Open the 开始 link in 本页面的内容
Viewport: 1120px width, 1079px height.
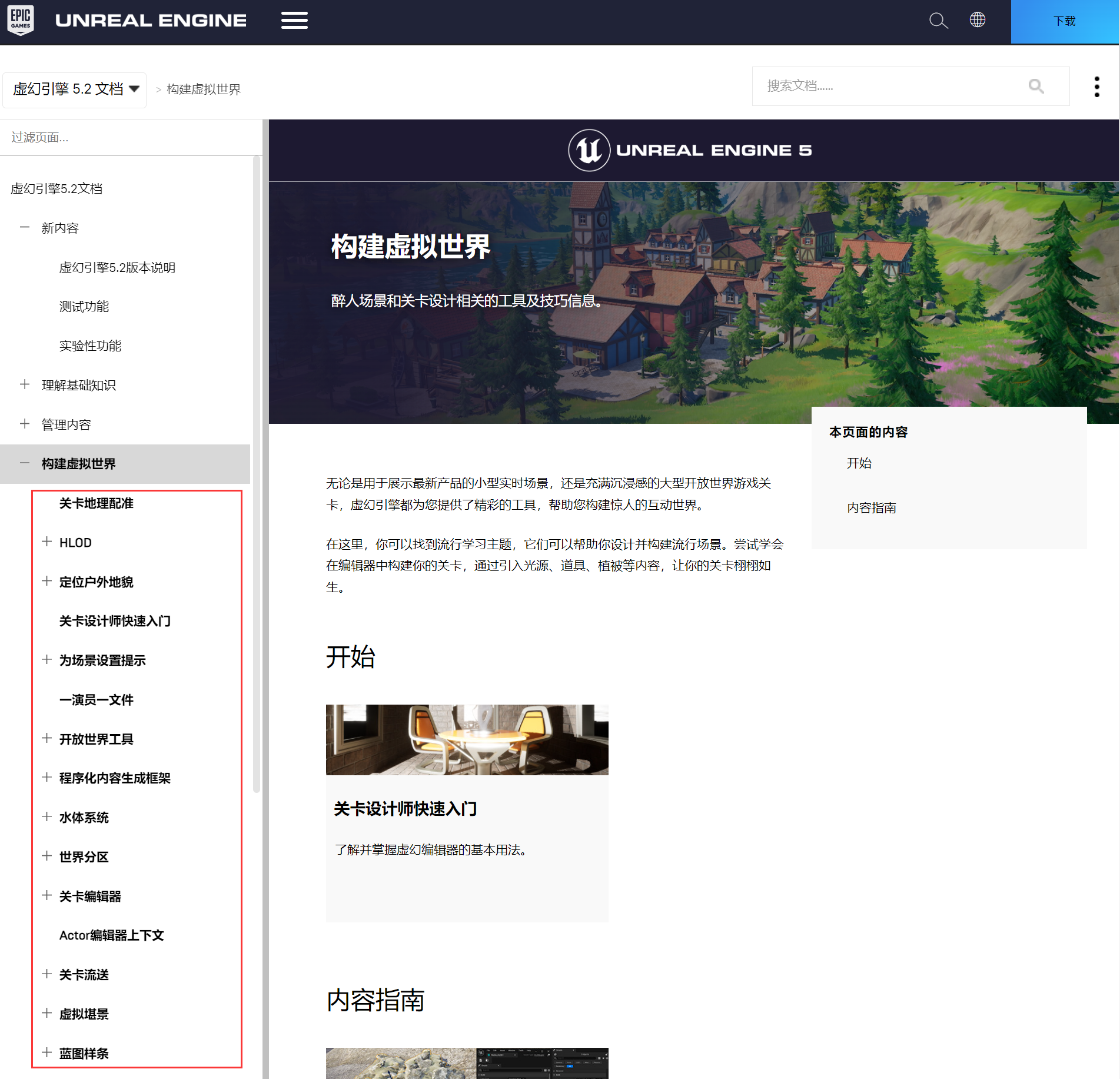pyautogui.click(x=859, y=463)
